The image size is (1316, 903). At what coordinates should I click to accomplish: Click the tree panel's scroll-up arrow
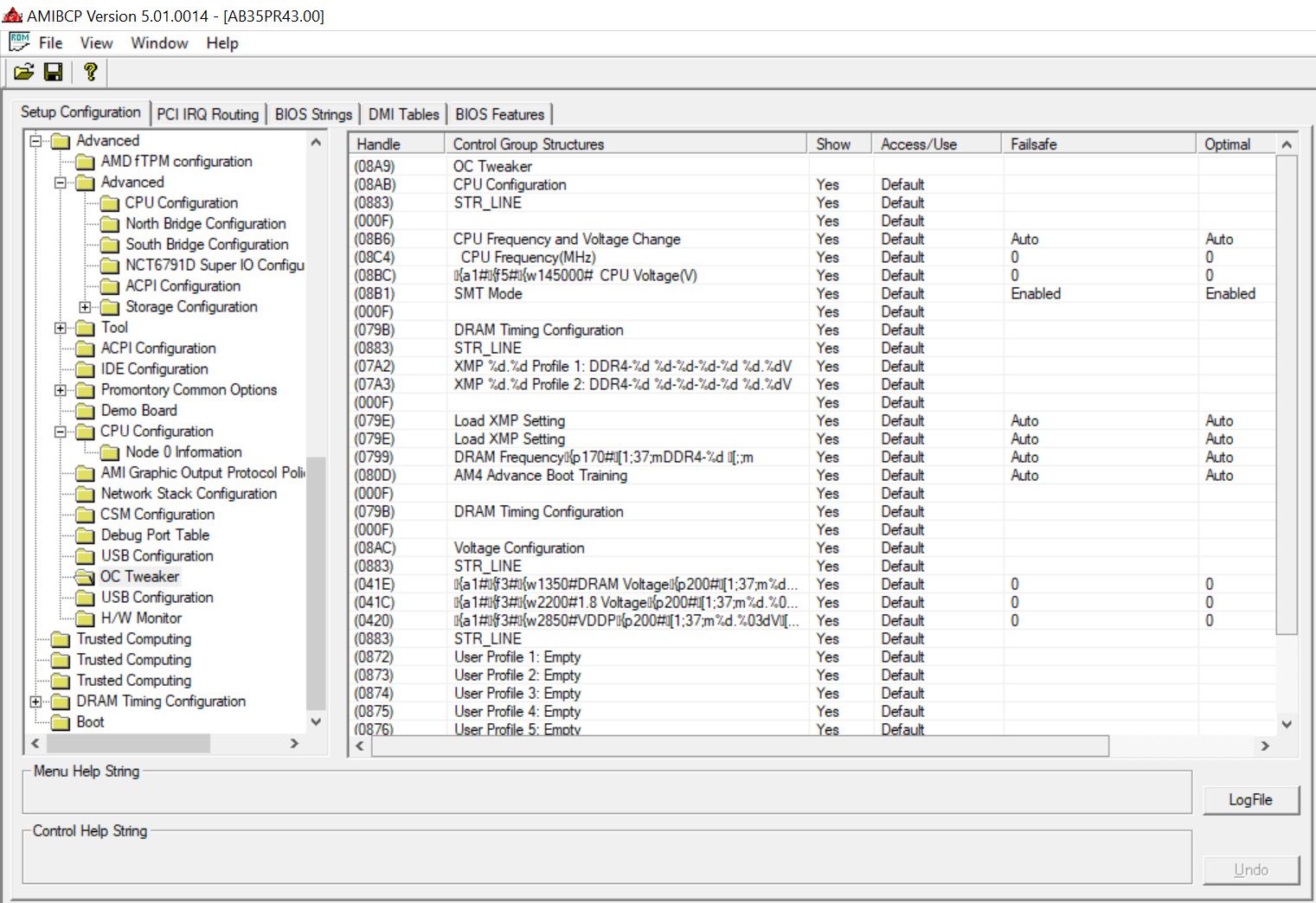[316, 142]
